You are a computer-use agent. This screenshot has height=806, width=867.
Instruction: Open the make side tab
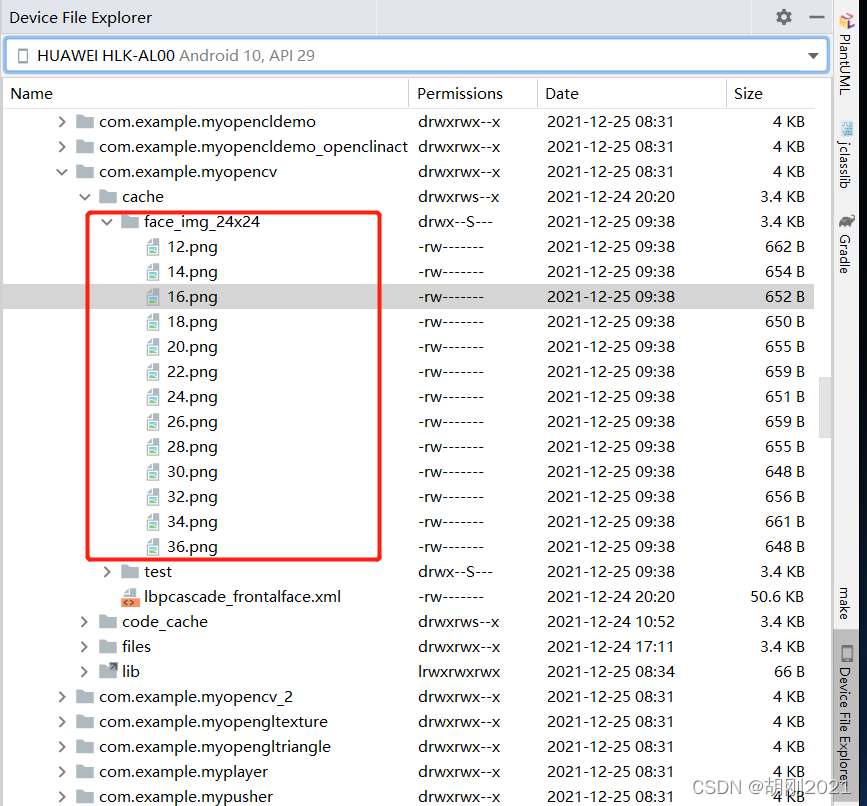point(844,604)
